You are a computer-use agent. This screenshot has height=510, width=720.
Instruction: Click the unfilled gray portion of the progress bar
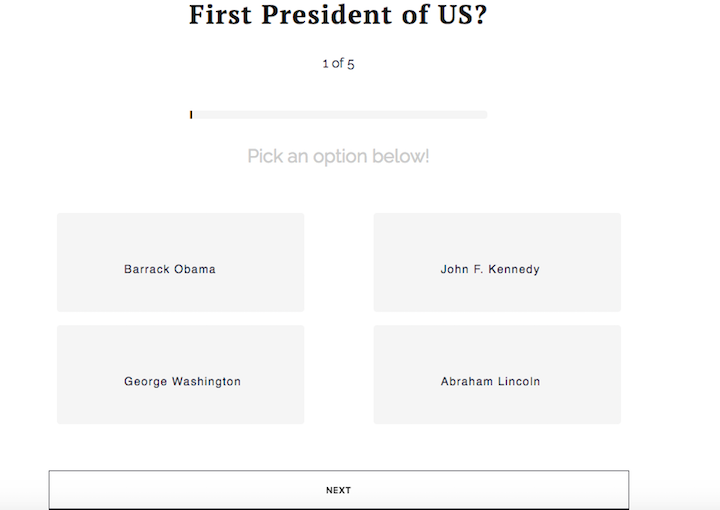340,115
